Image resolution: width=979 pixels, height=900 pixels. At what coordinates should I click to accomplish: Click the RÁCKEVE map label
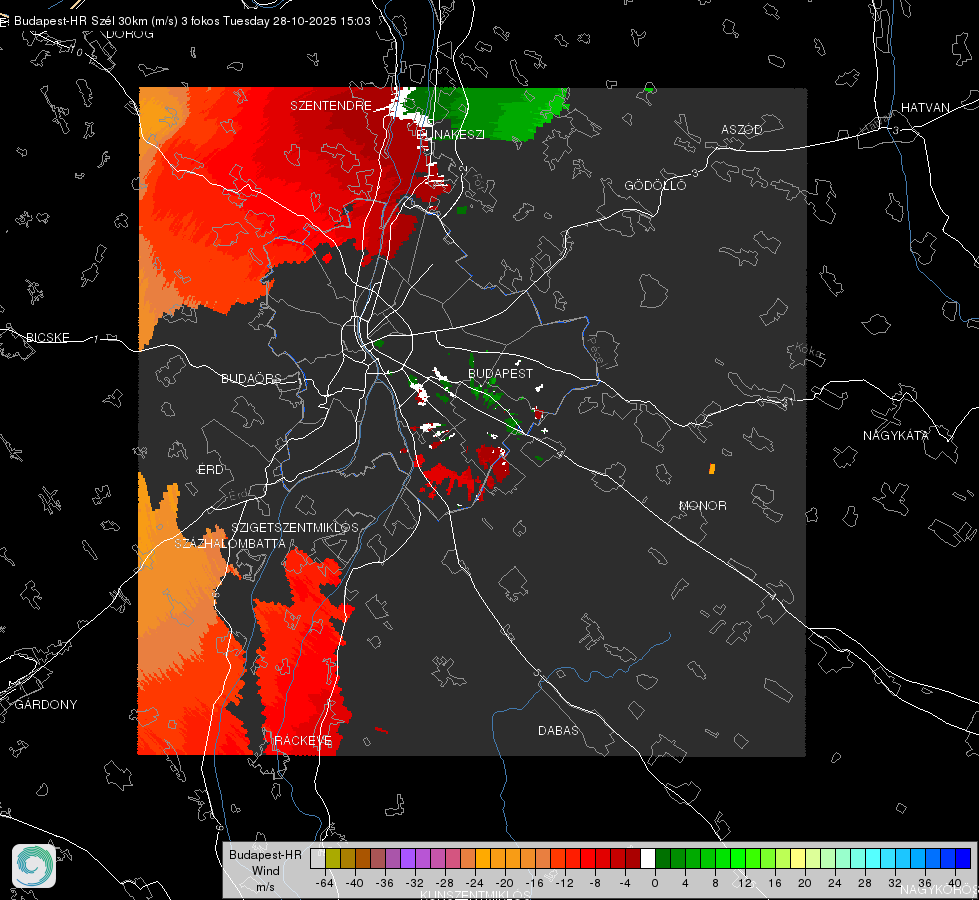point(303,741)
